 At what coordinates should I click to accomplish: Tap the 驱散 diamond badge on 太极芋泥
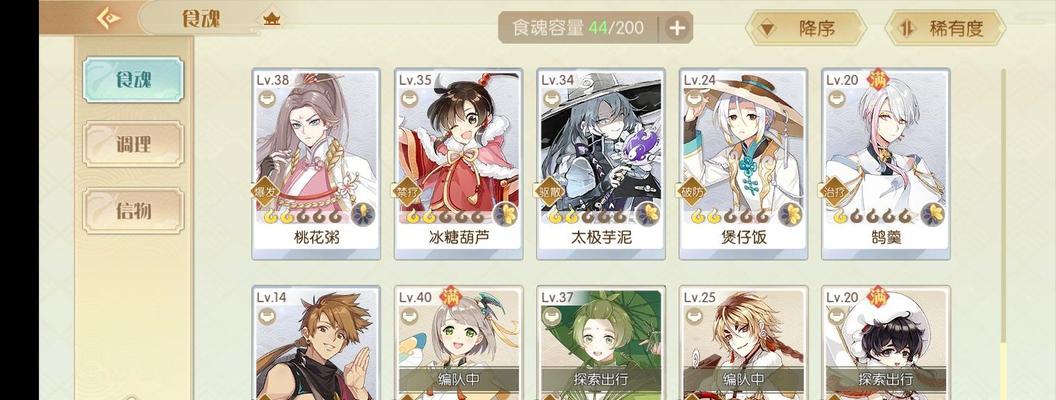(550, 192)
